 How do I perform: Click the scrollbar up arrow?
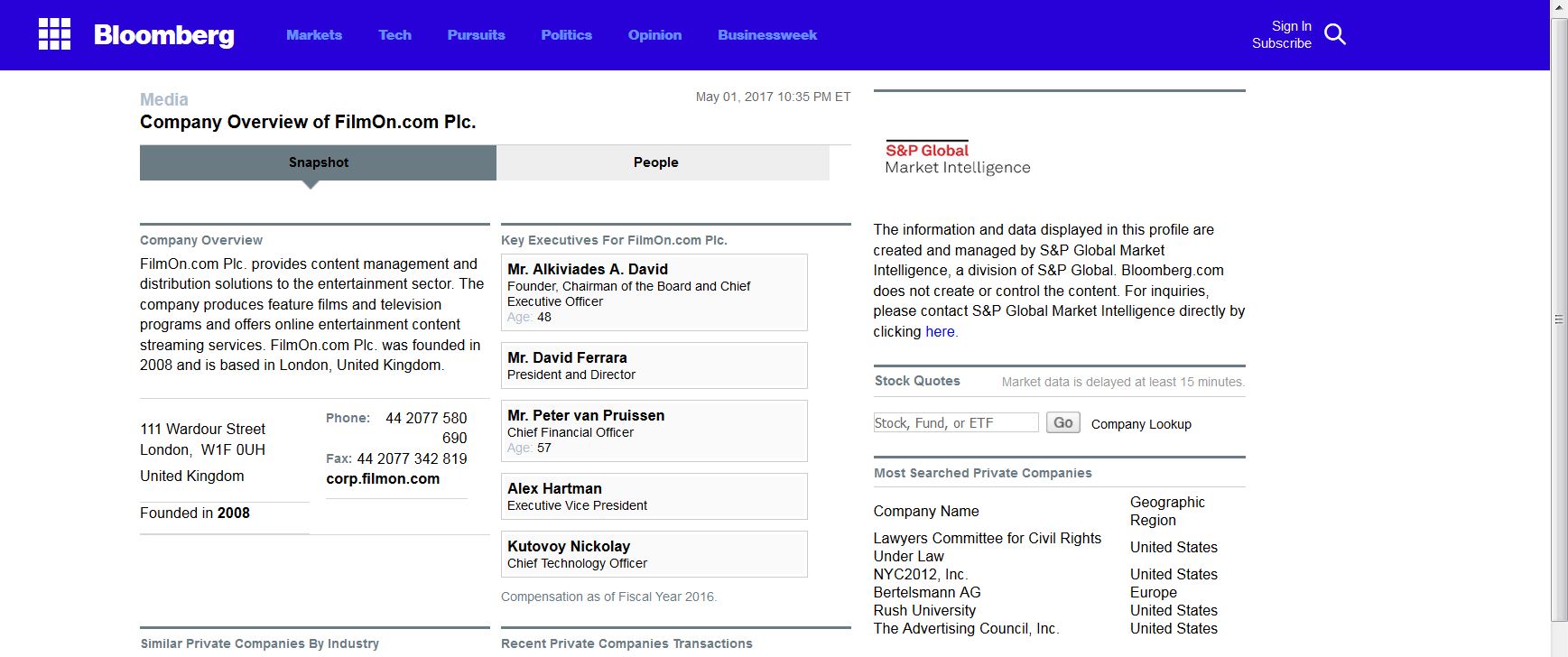[1559, 8]
